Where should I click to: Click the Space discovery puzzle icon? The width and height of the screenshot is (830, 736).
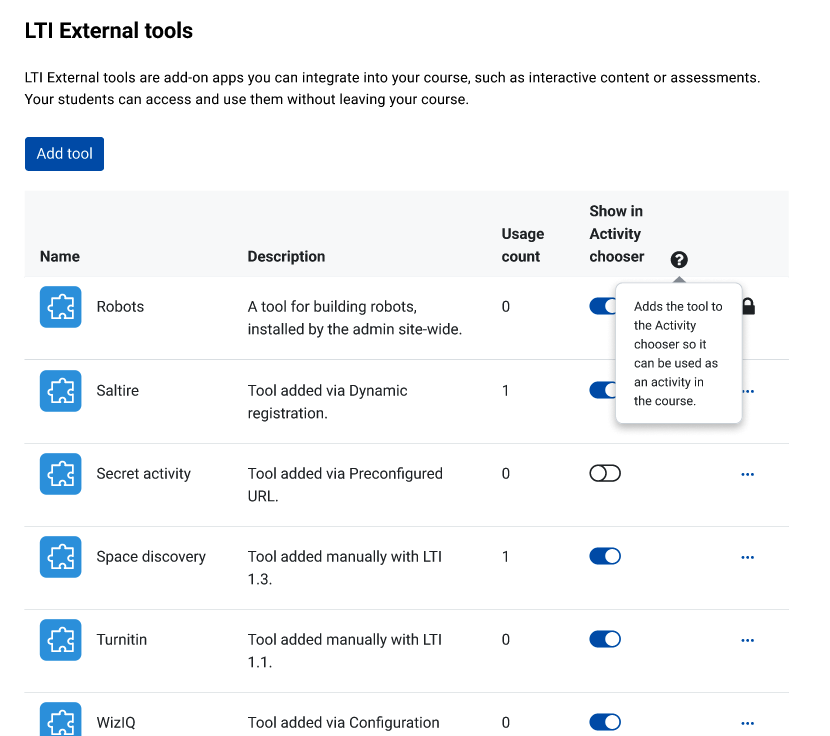(x=60, y=557)
